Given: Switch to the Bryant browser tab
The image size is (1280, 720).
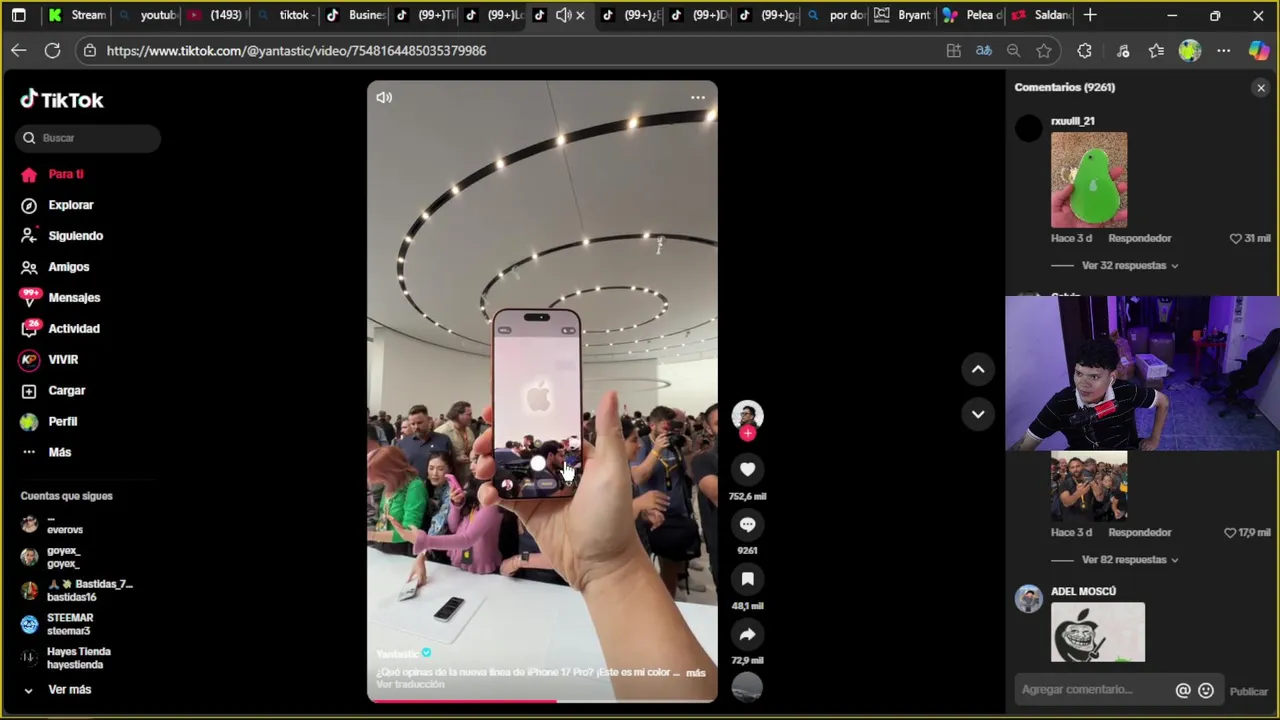Looking at the screenshot, I should coord(903,15).
